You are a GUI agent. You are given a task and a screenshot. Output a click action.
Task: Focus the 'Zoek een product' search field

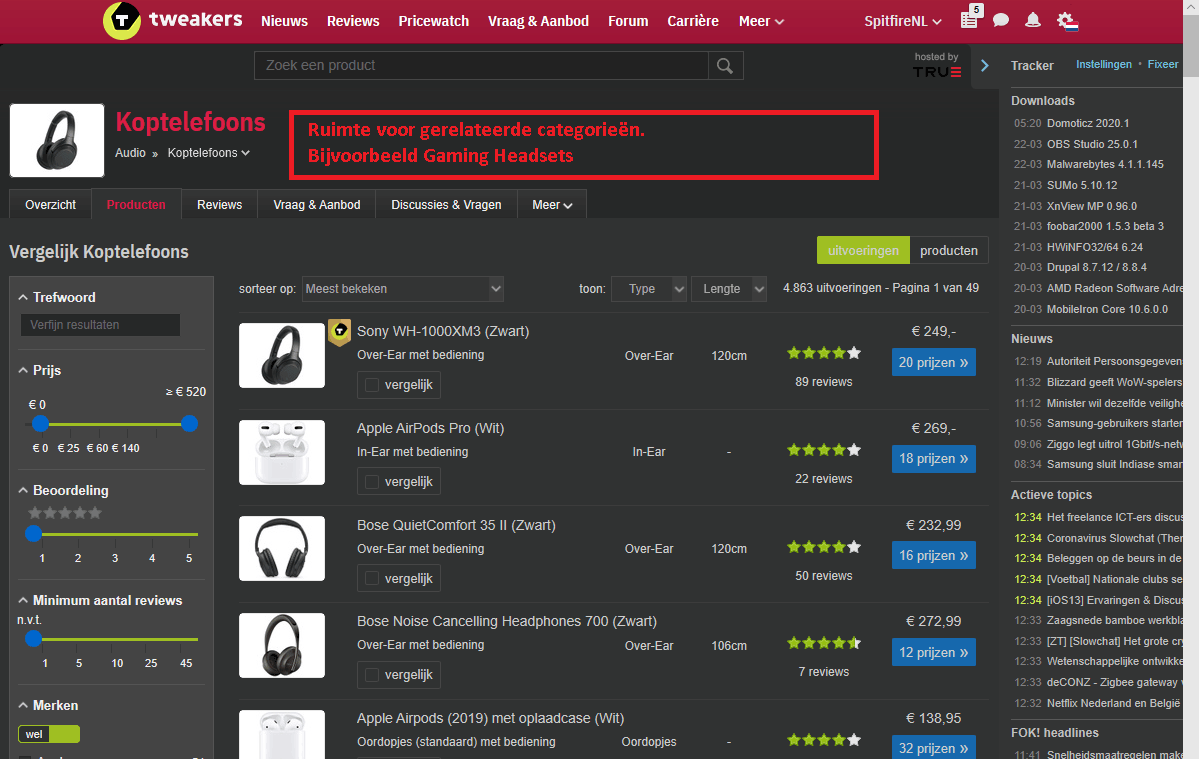pos(482,66)
